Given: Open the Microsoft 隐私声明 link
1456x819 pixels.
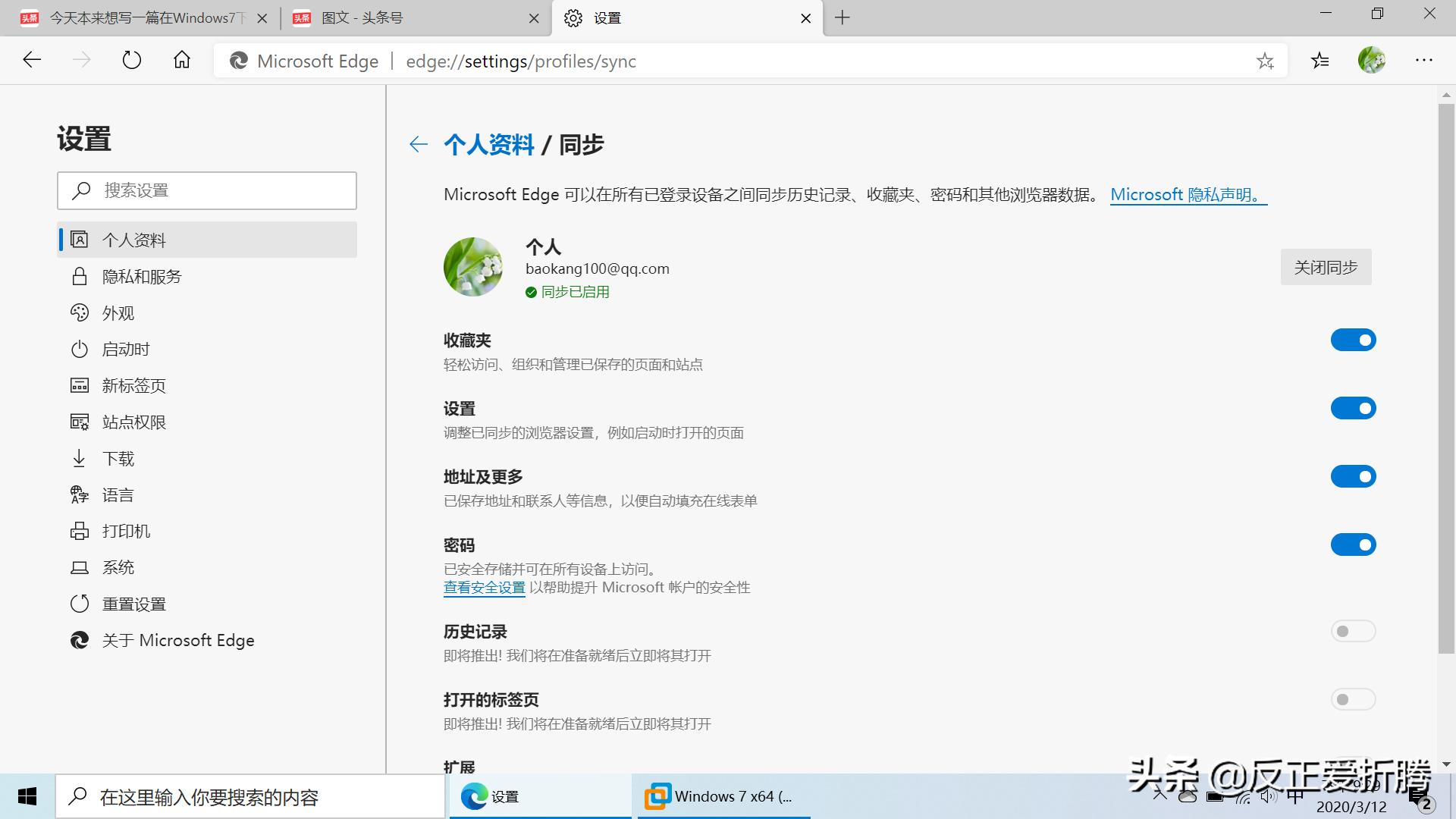Looking at the screenshot, I should coord(1185,194).
